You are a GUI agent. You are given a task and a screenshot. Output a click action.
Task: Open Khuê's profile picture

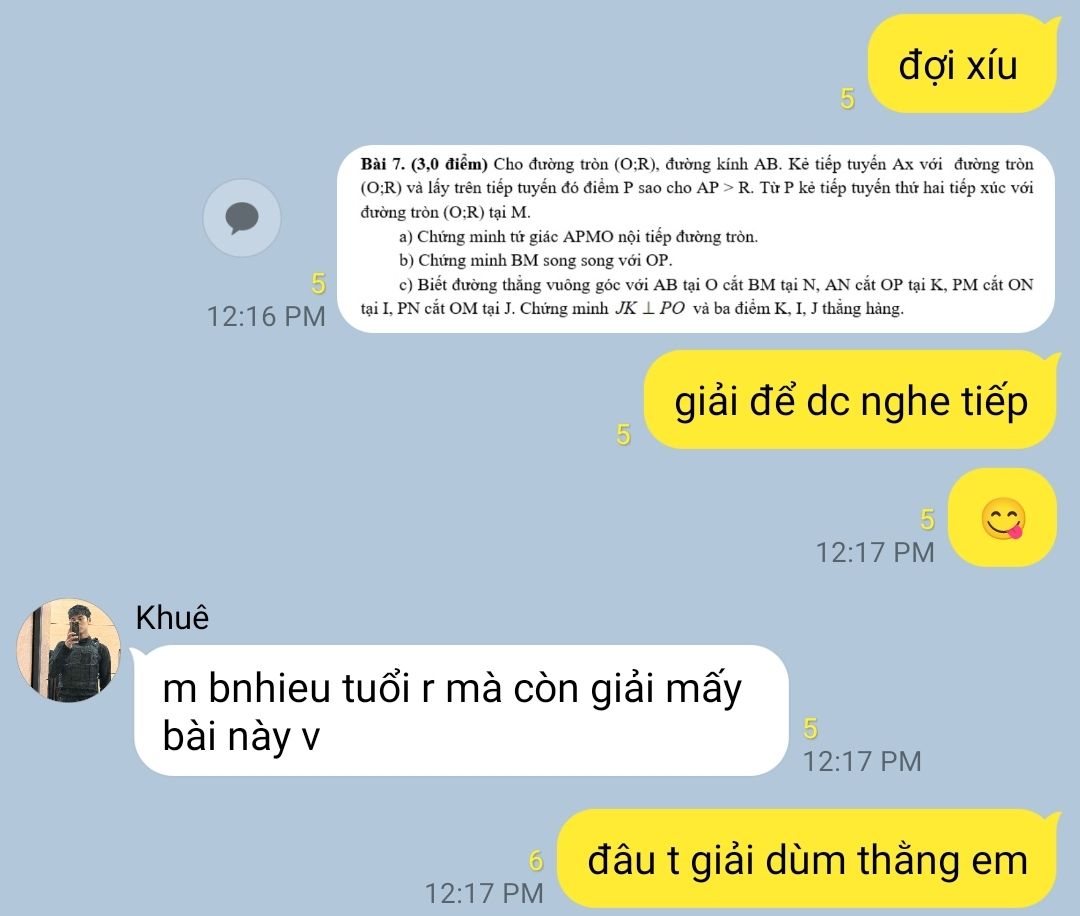69,650
